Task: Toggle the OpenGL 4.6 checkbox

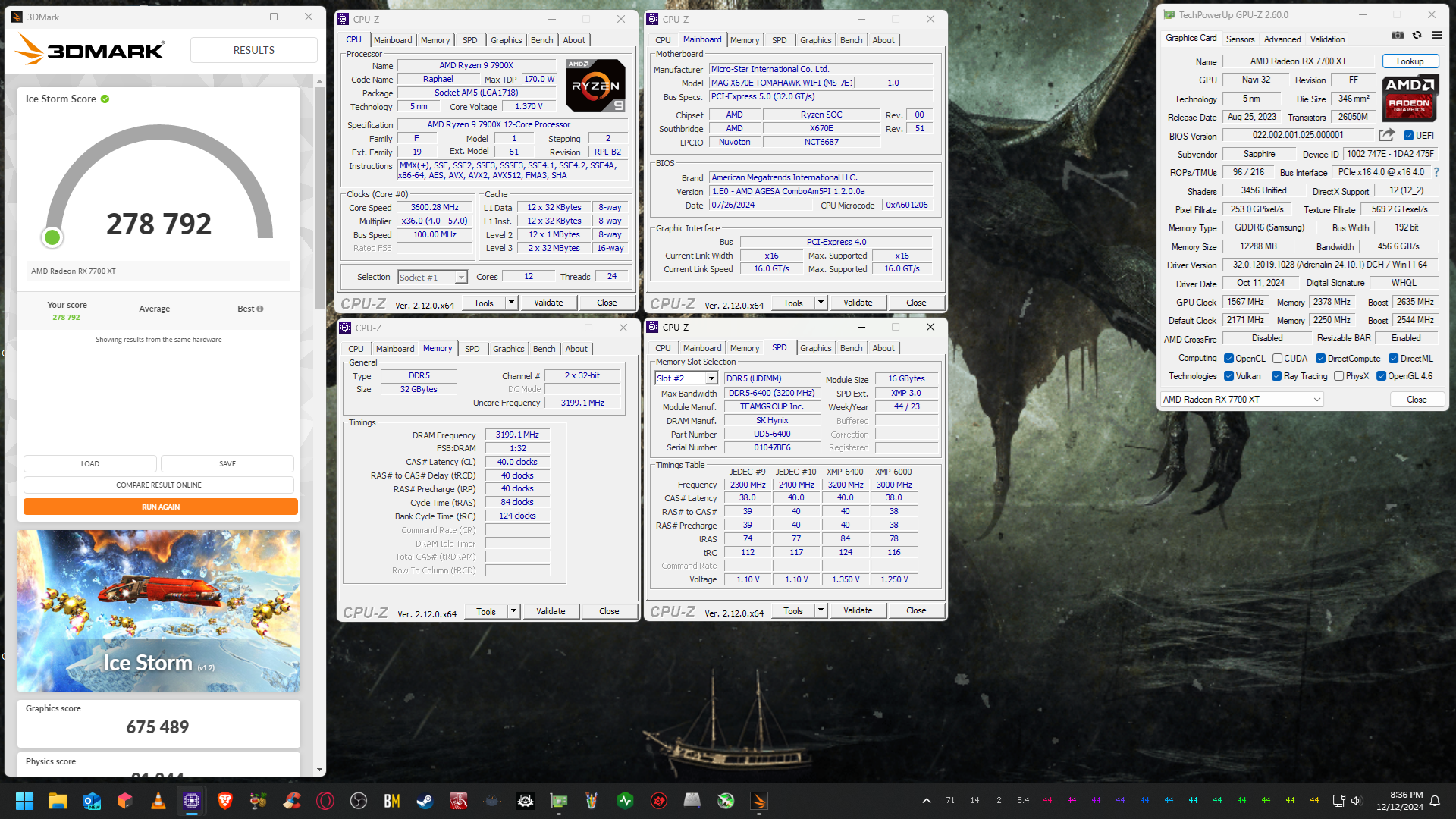Action: click(x=1381, y=376)
